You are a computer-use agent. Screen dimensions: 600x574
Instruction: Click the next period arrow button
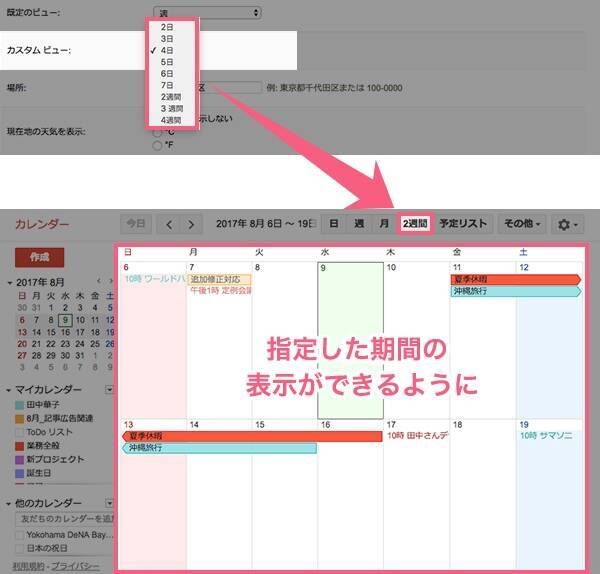[191, 224]
